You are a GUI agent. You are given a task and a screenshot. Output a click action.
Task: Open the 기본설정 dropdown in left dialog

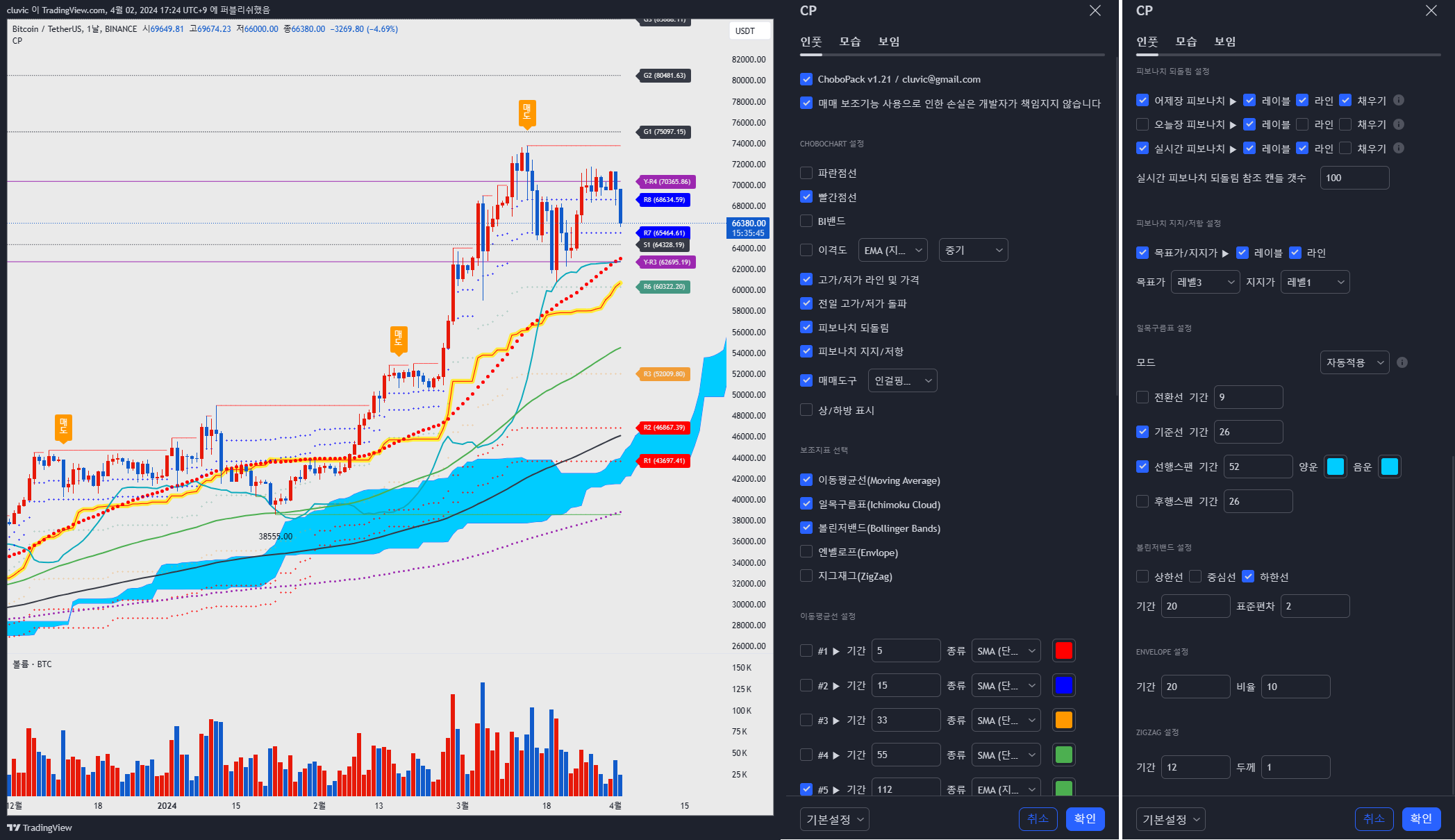[x=835, y=819]
